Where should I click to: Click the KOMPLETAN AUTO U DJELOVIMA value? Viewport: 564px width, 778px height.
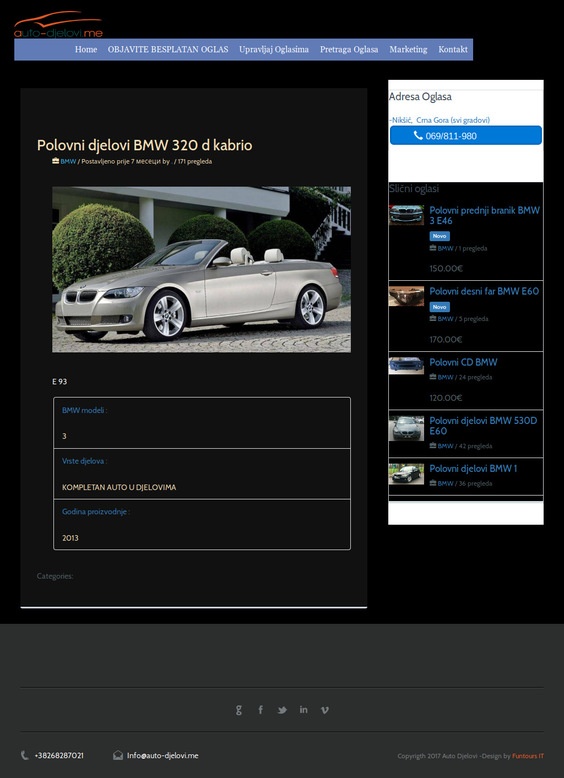[119, 487]
